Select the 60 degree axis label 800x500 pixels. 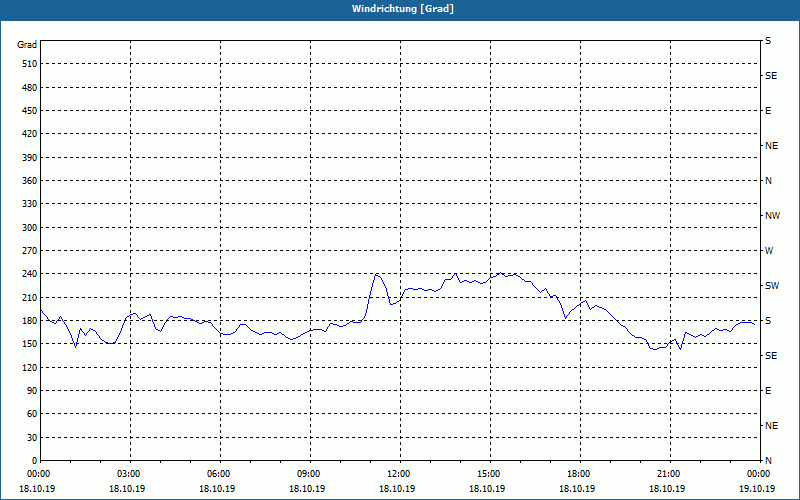coord(32,414)
